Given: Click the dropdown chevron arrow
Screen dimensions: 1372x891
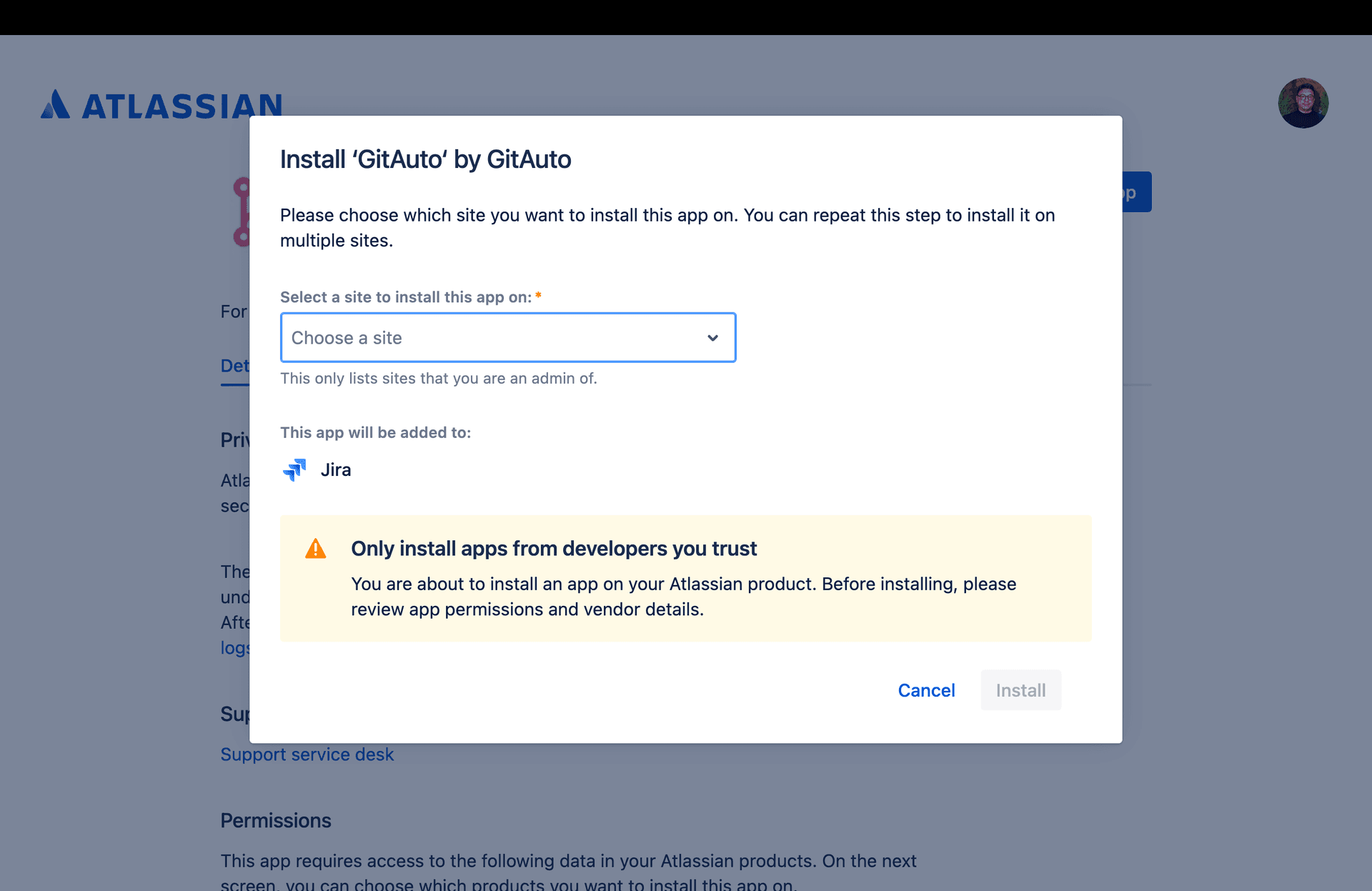Looking at the screenshot, I should tap(712, 338).
